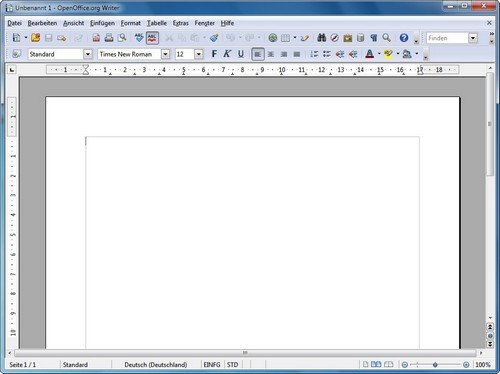This screenshot has height=374, width=500.
Task: Toggle Nonprinting Characters pilcrow icon
Action: click(x=374, y=38)
